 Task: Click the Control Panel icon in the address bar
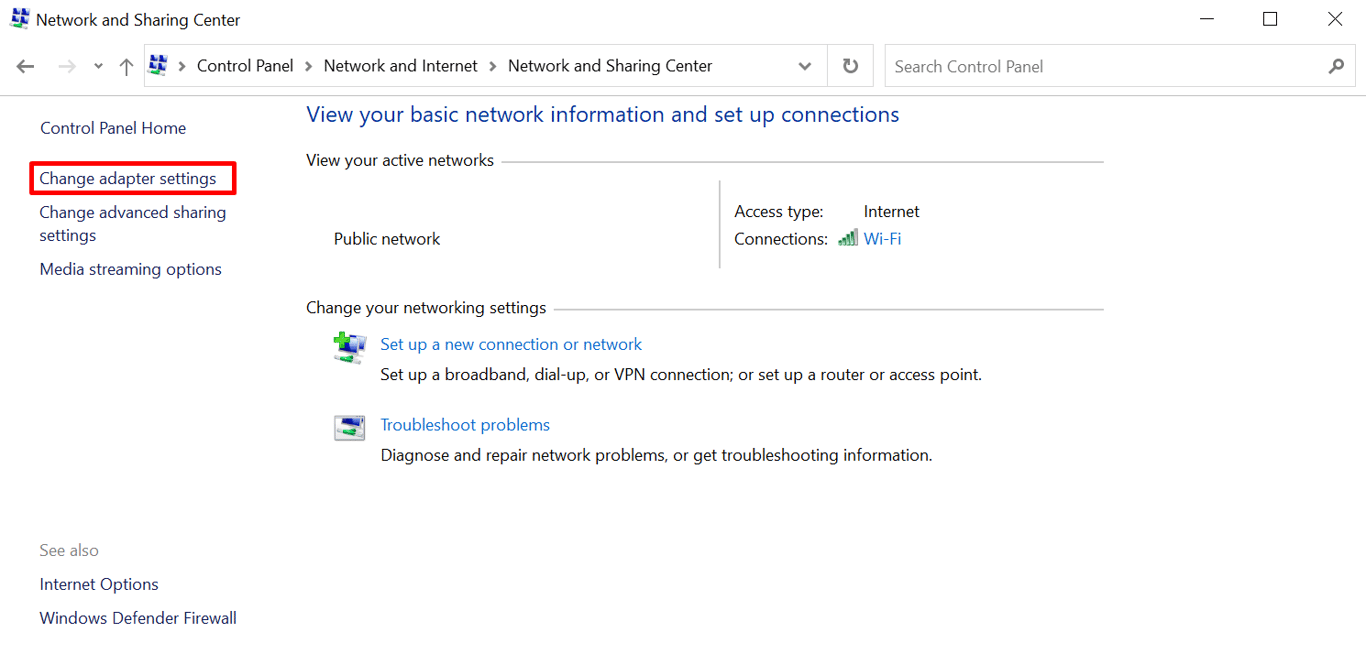157,65
